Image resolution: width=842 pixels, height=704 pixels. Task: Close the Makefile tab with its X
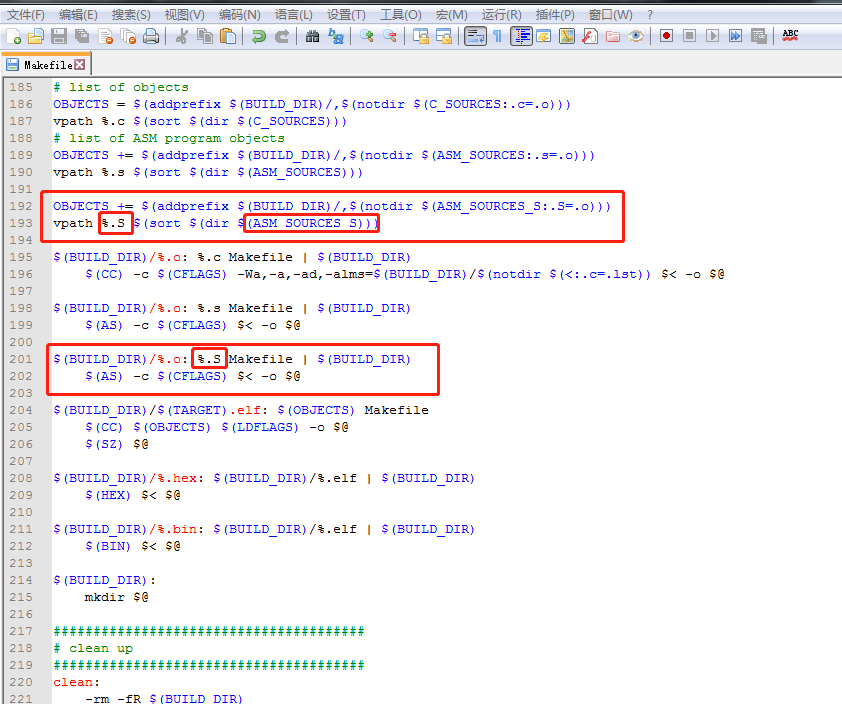tap(80, 64)
